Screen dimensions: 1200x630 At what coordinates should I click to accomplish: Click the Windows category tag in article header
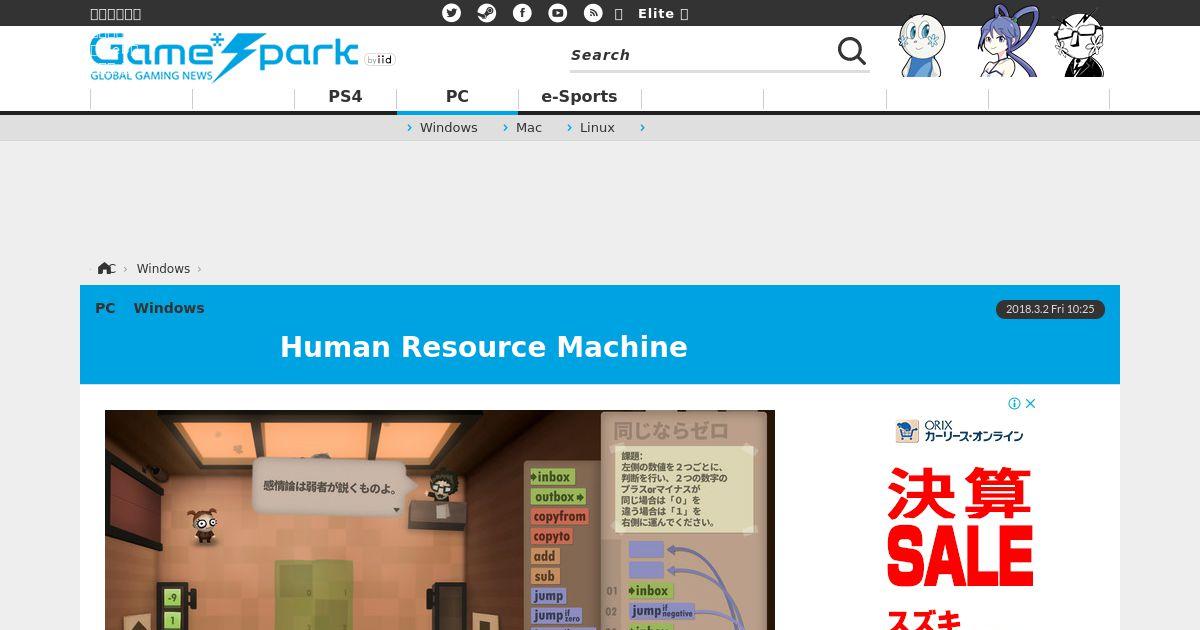coord(169,308)
